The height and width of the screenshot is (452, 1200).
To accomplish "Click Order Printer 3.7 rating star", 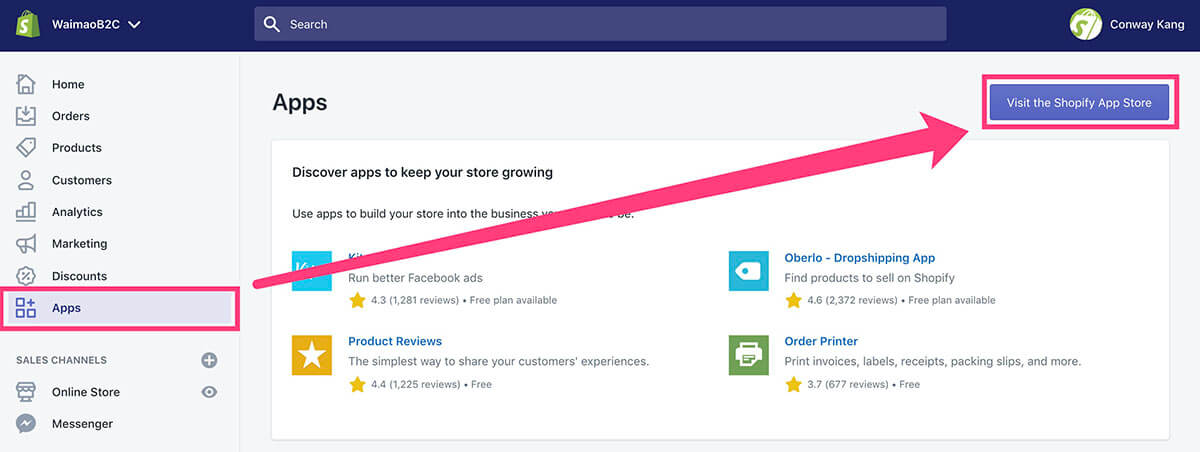I will pyautogui.click(x=793, y=384).
